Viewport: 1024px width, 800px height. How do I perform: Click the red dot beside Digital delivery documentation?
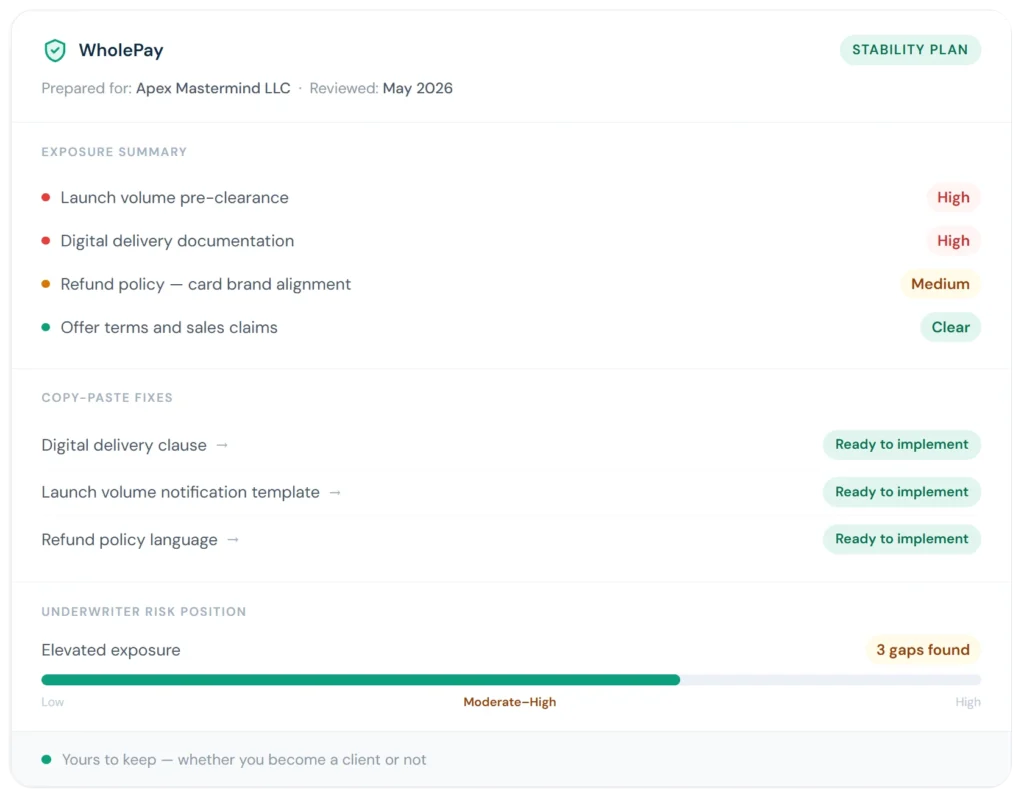point(46,240)
